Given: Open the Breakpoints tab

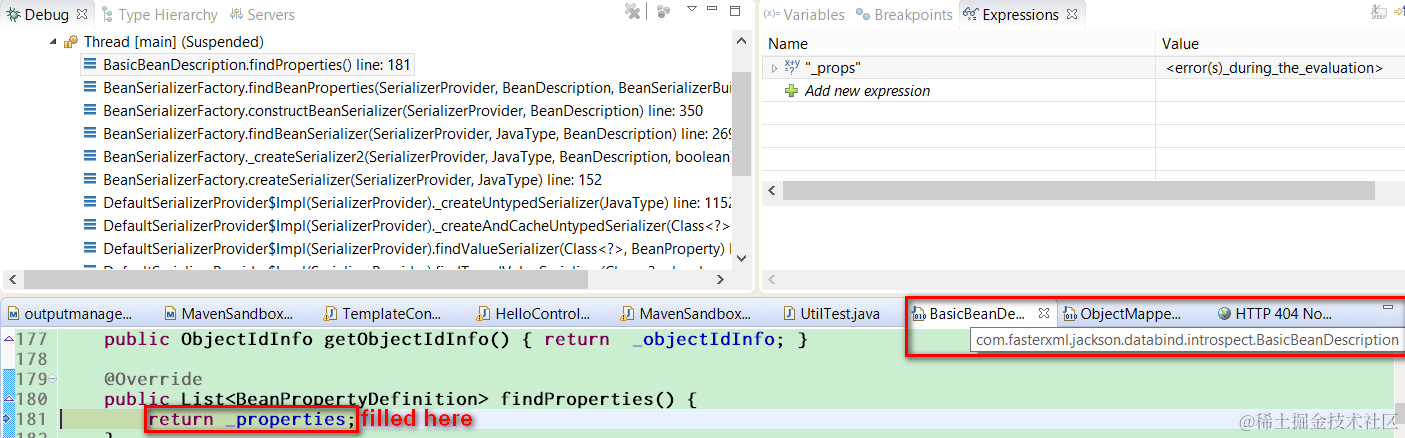Looking at the screenshot, I should 905,15.
